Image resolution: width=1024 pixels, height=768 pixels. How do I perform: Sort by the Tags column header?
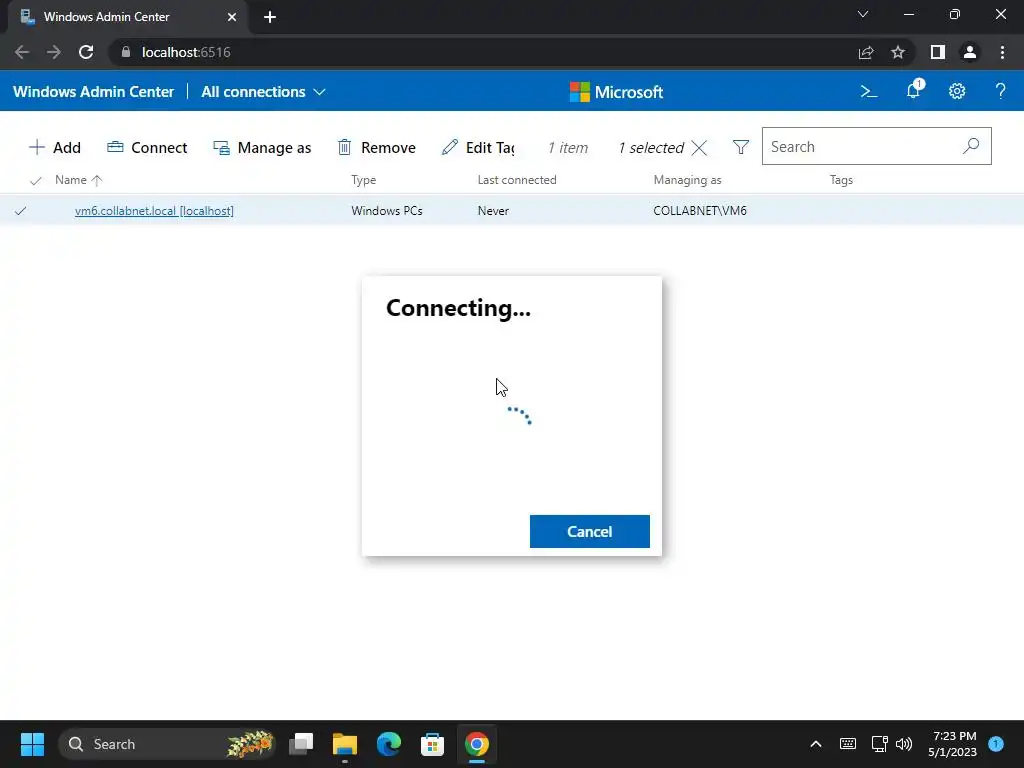(841, 180)
